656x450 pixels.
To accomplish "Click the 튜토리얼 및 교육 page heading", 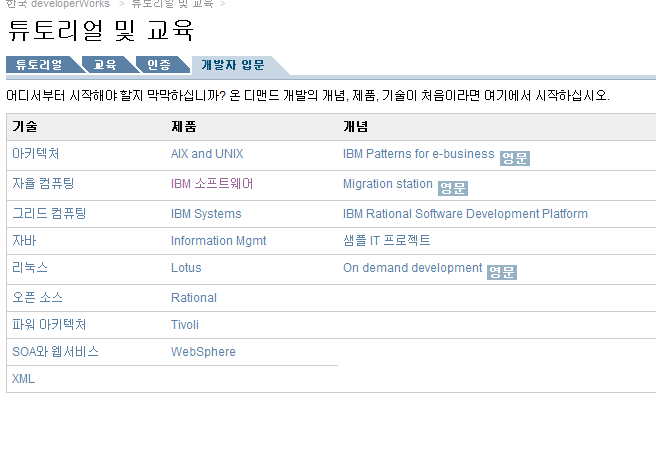I will (101, 30).
